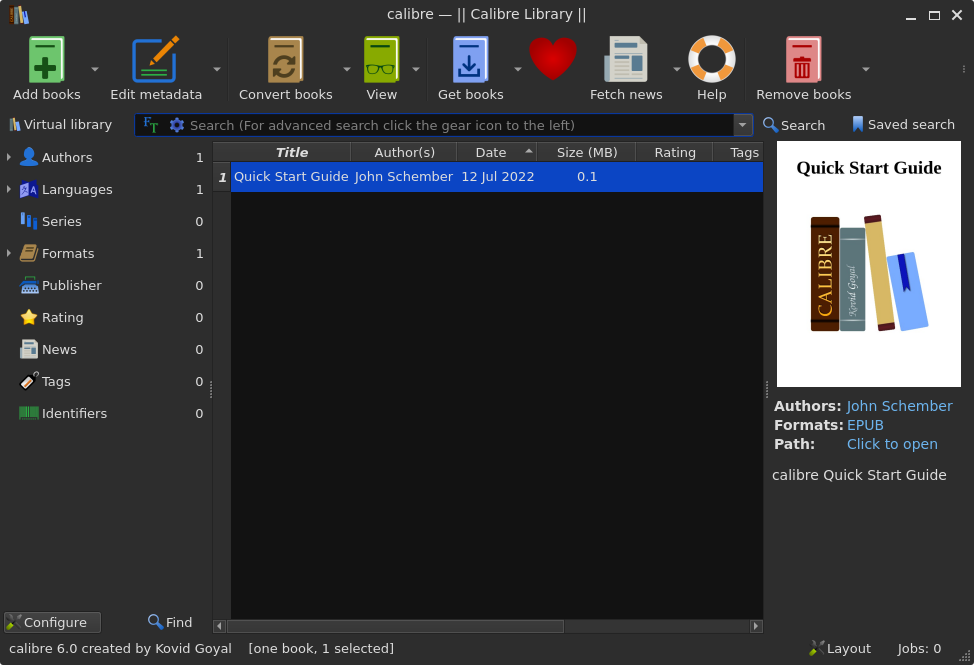Click the red heart donate icon
Screen dimensions: 974x665
[x=553, y=59]
